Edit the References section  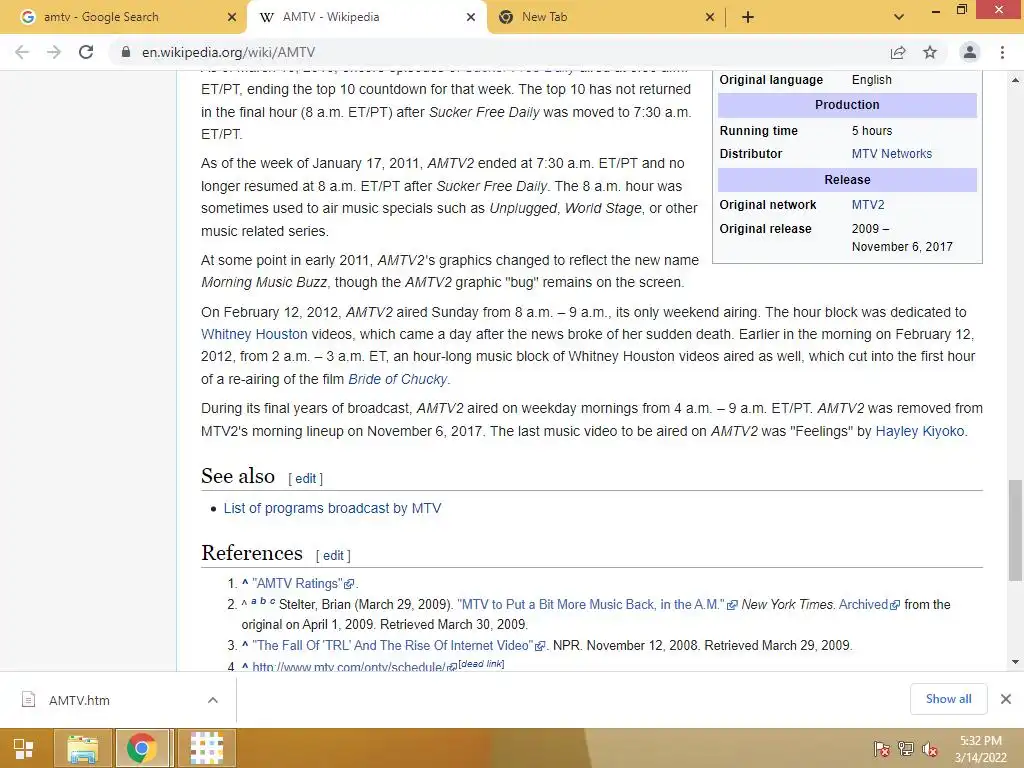[333, 556]
